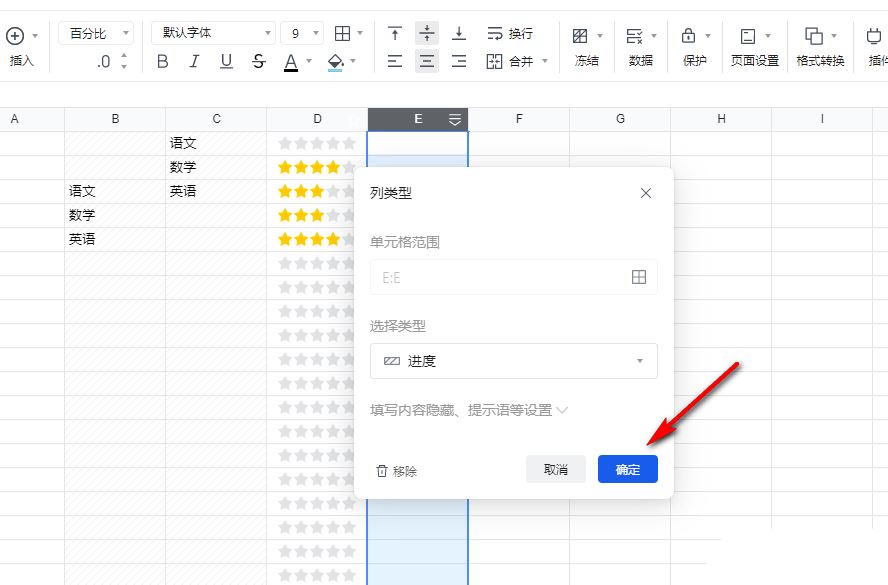Confirm with the 确定 button
Viewport: 888px width, 585px height.
pyautogui.click(x=628, y=468)
